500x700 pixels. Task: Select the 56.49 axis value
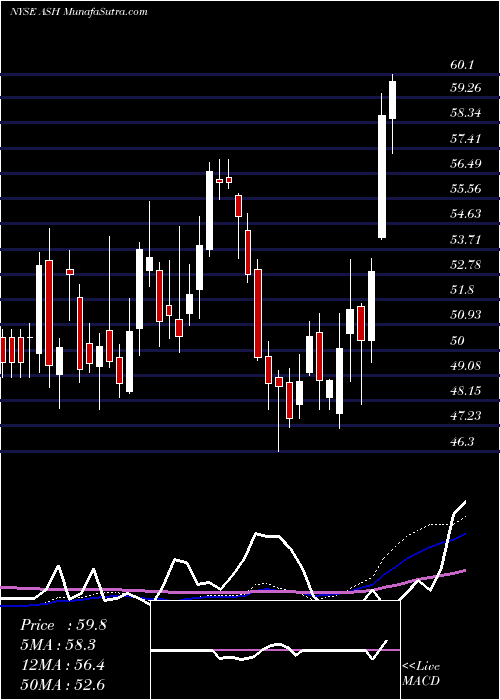point(466,164)
